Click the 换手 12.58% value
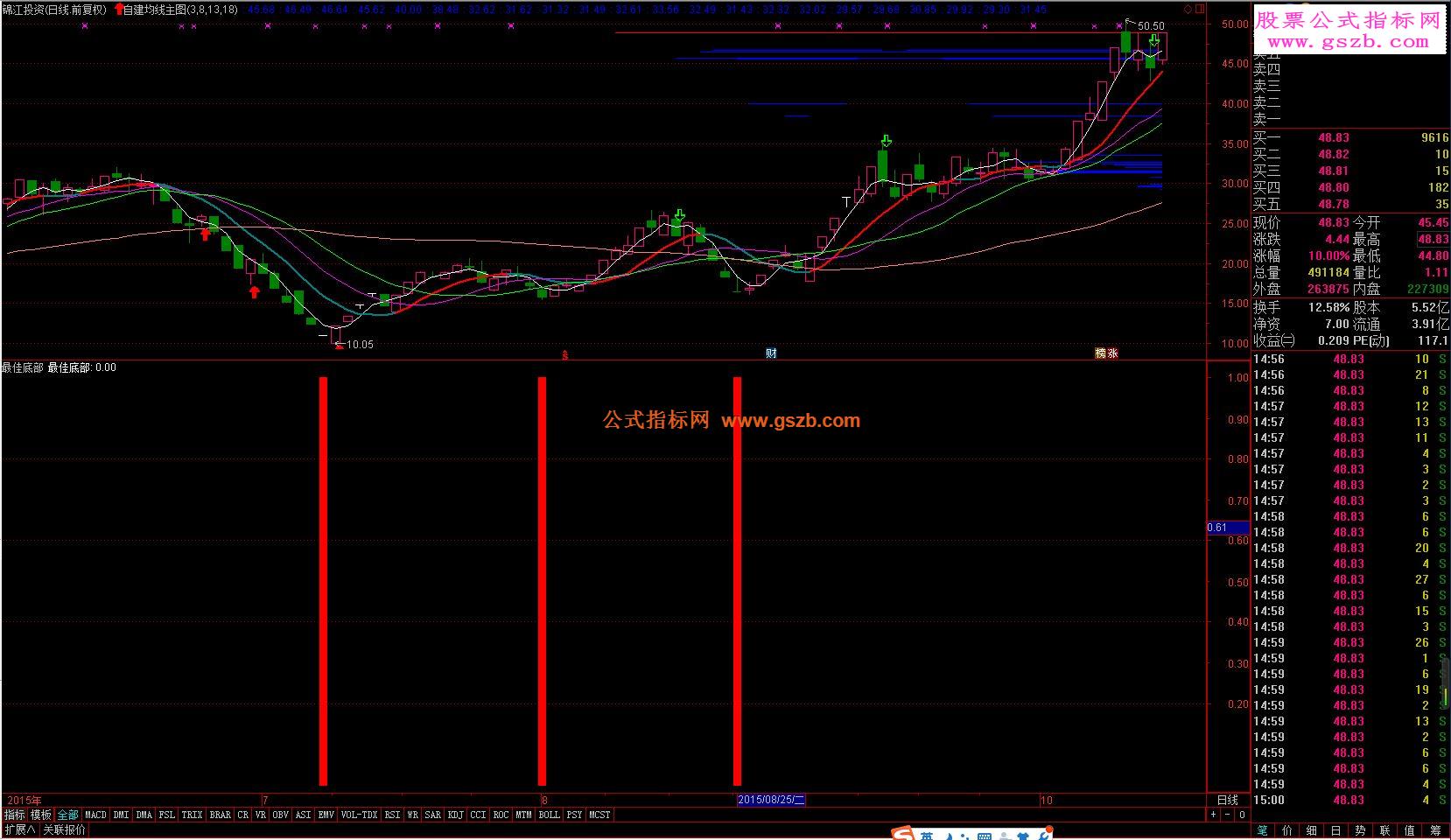Screen dimensions: 1451x840 [x=1328, y=308]
